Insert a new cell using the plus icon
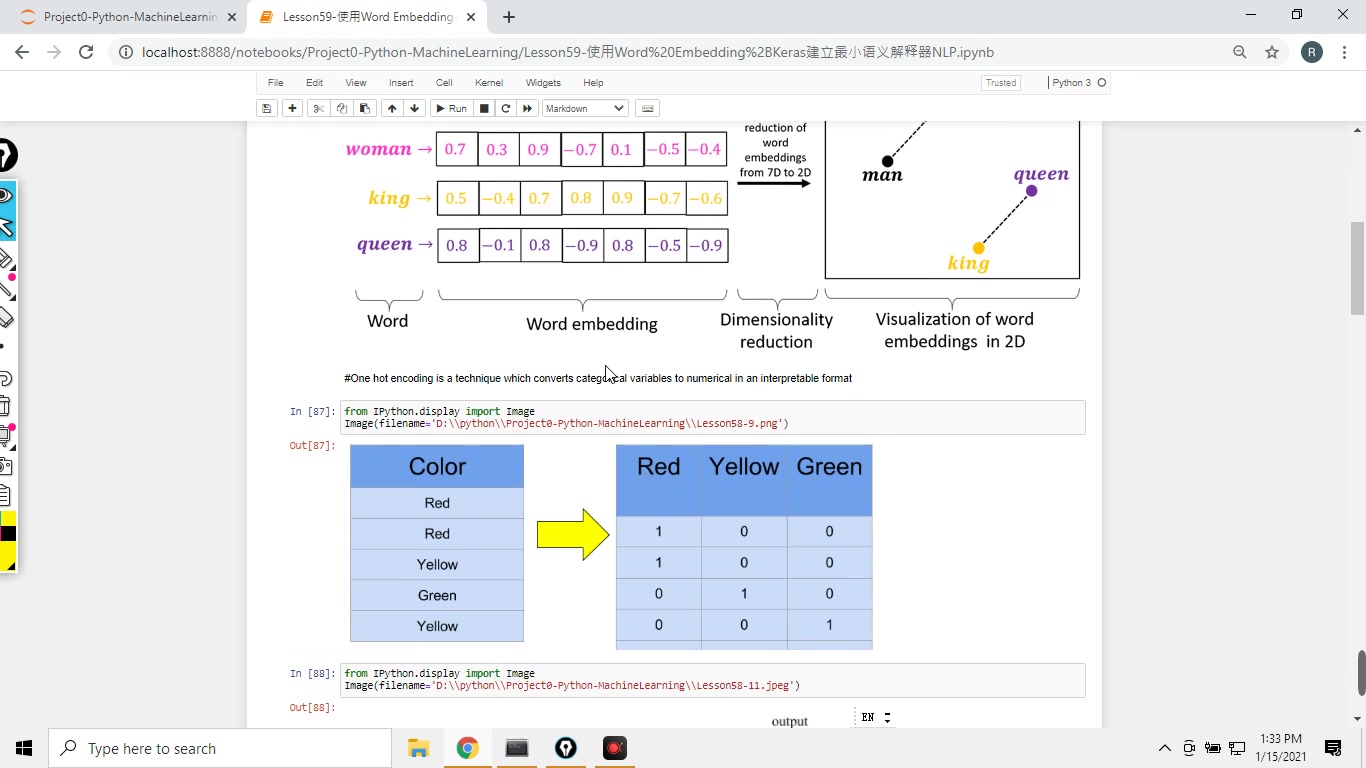This screenshot has height=768, width=1366. 292,108
